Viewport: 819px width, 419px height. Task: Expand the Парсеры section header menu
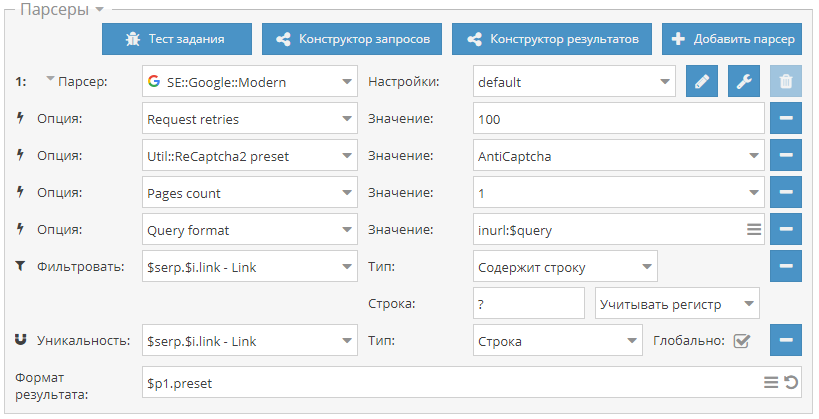point(100,9)
